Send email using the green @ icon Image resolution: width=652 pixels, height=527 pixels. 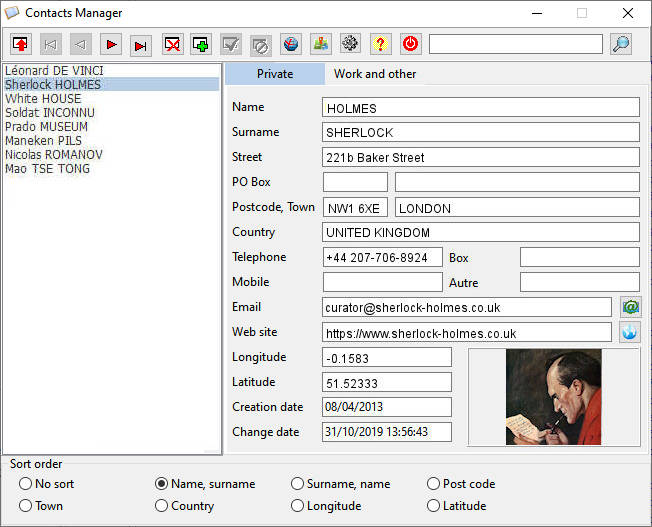click(x=631, y=307)
